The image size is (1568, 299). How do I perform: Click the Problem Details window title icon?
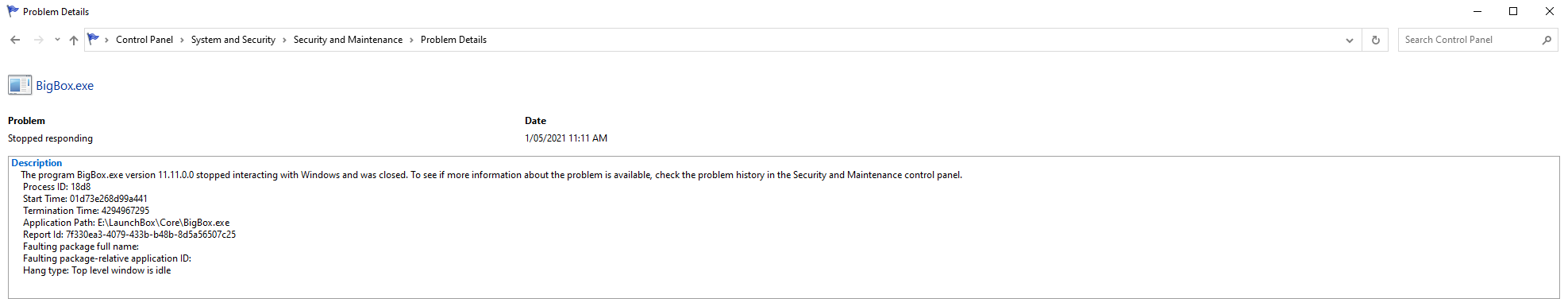coord(13,11)
